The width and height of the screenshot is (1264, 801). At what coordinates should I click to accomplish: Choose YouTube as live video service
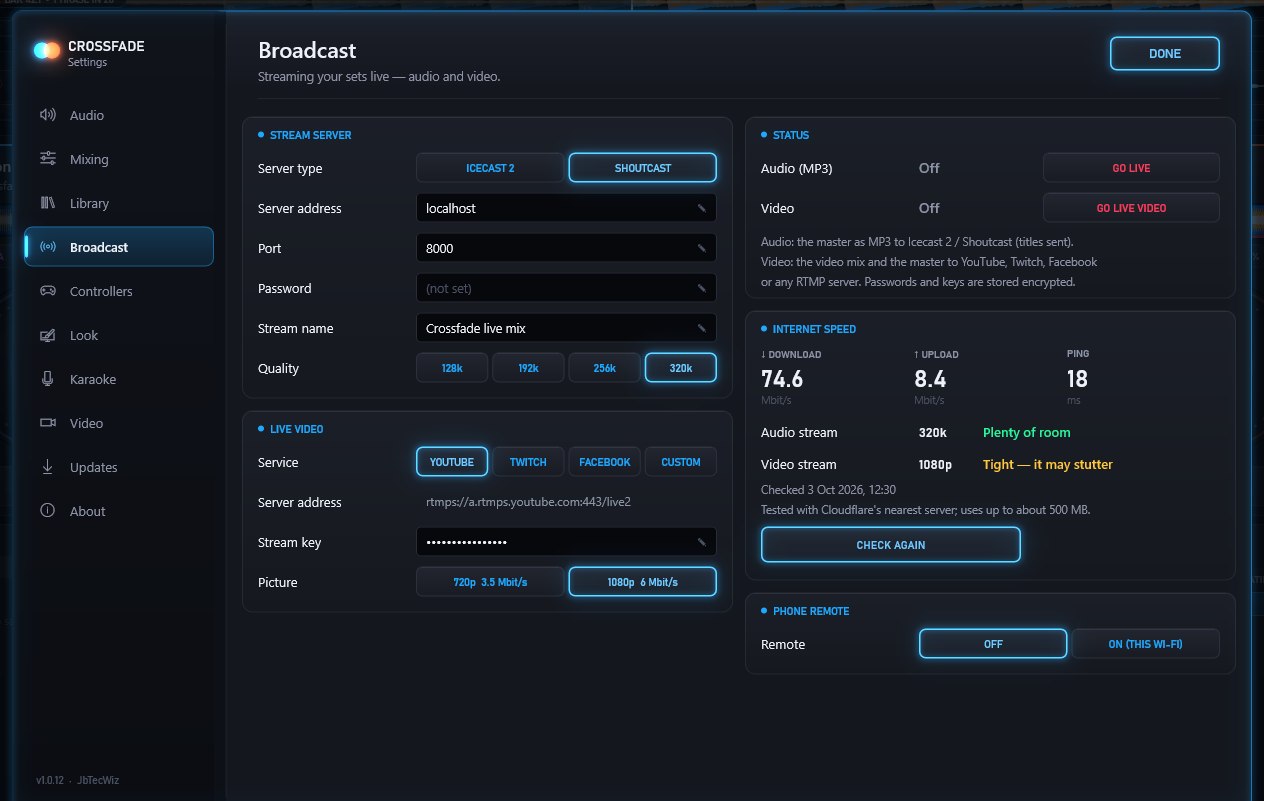click(452, 462)
